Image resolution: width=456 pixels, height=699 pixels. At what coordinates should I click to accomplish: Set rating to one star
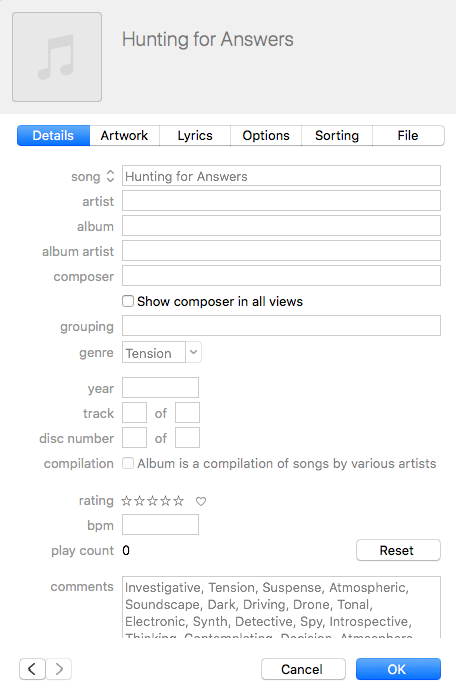click(x=127, y=501)
